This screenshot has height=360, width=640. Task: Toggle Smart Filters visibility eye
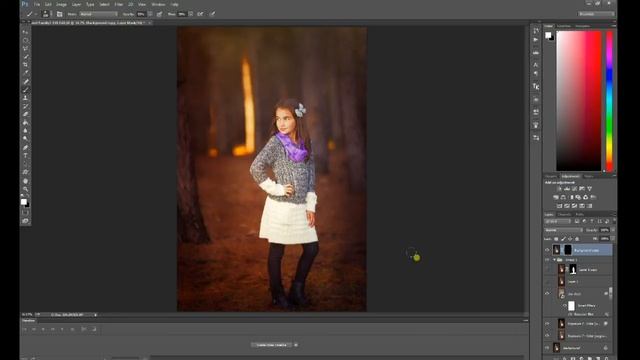565,305
